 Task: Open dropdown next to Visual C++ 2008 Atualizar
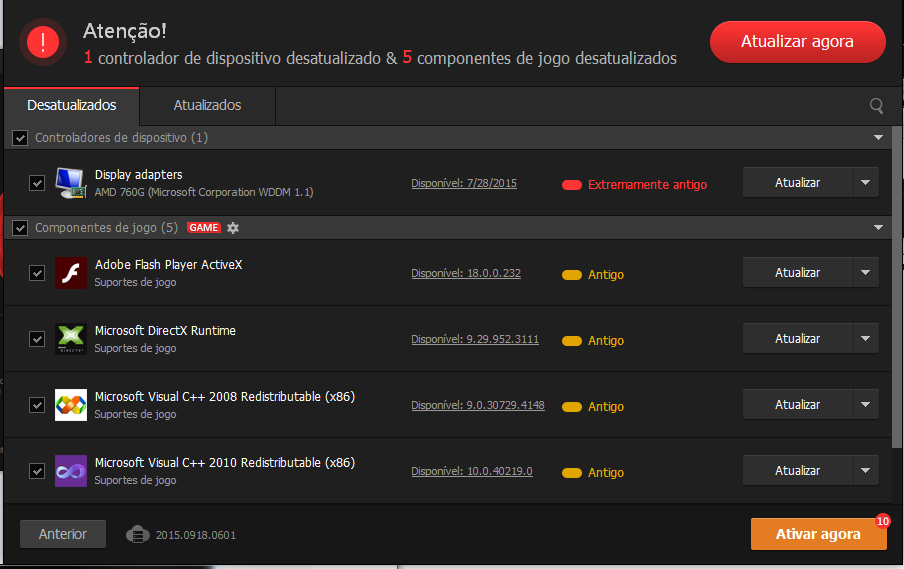866,404
